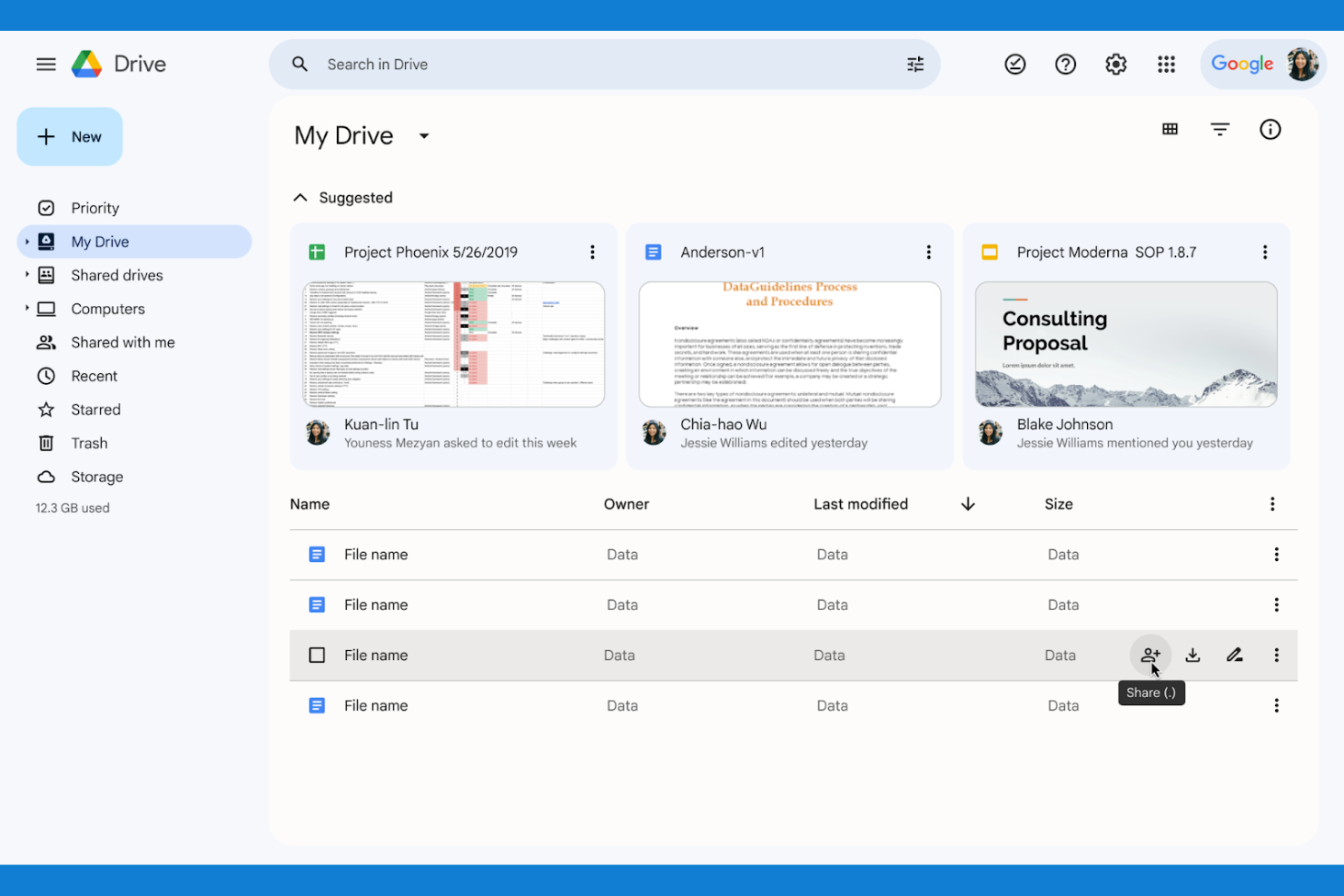Collapse the Suggested section
The width and height of the screenshot is (1344, 896).
(x=300, y=197)
